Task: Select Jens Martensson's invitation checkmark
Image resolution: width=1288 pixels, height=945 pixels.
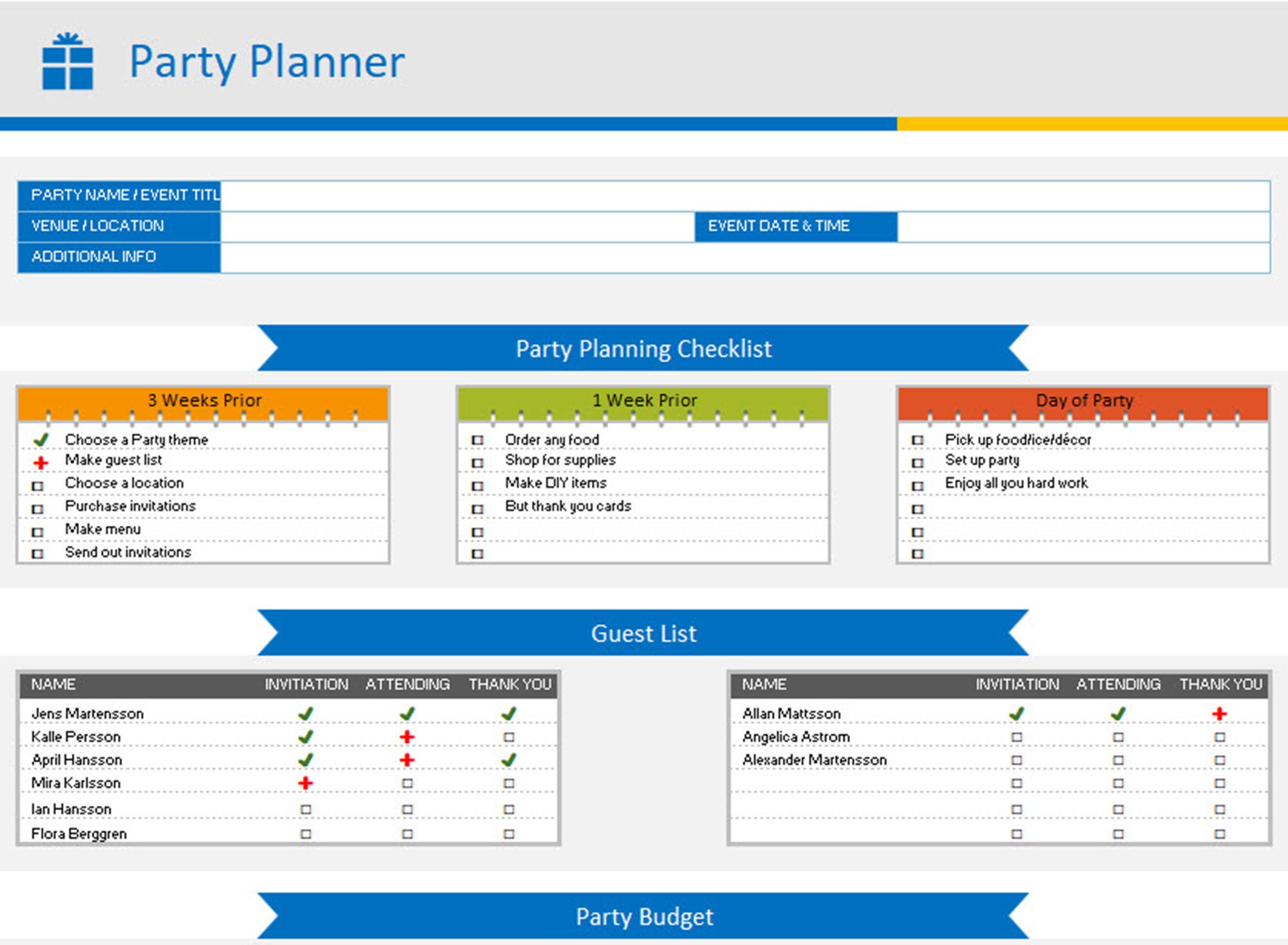Action: 306,713
